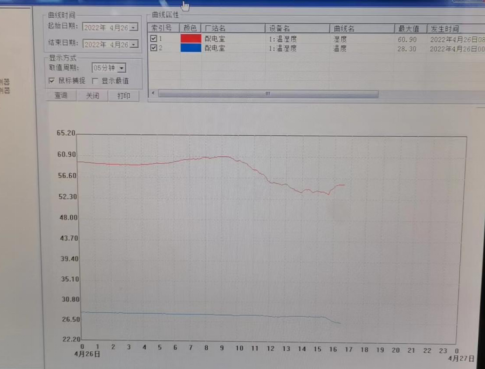Toggle the 鼠标捕捉 checkbox
Image resolution: width=485 pixels, height=369 pixels.
[x=52, y=80]
